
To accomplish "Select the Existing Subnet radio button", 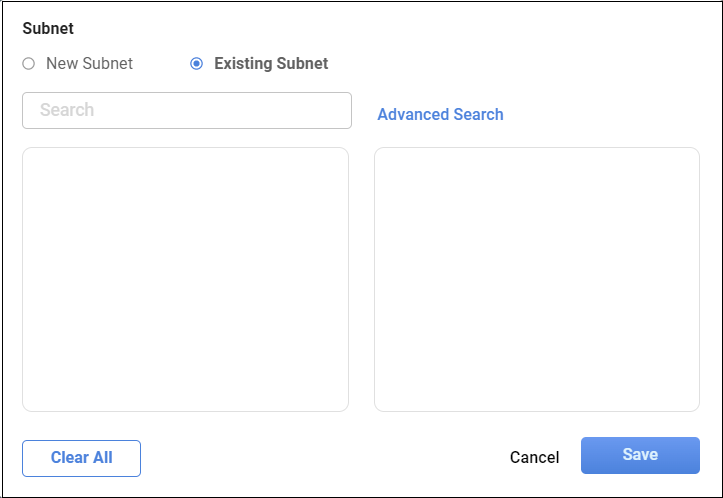I will pos(196,63).
